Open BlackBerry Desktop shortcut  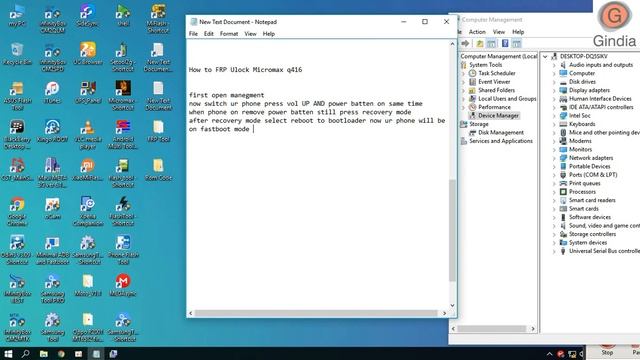pos(17,135)
